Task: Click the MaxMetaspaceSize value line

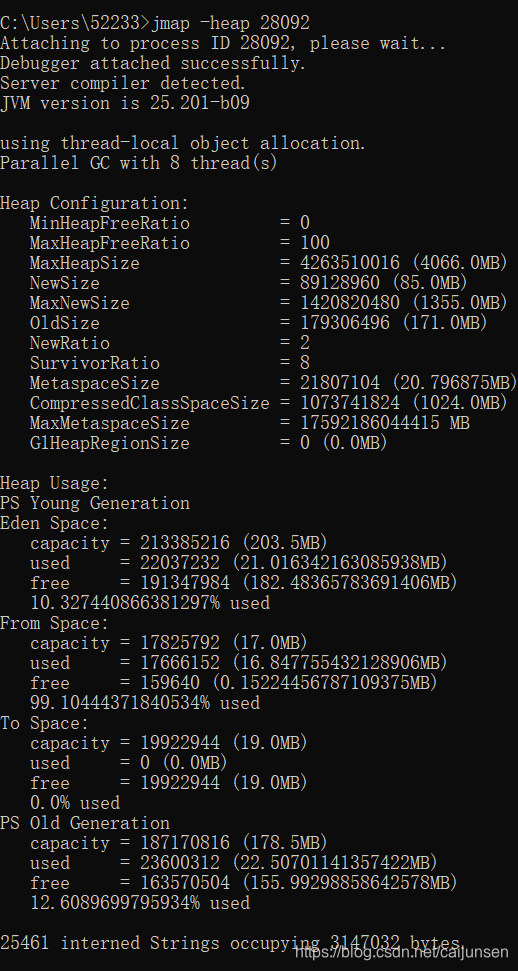Action: [x=250, y=423]
